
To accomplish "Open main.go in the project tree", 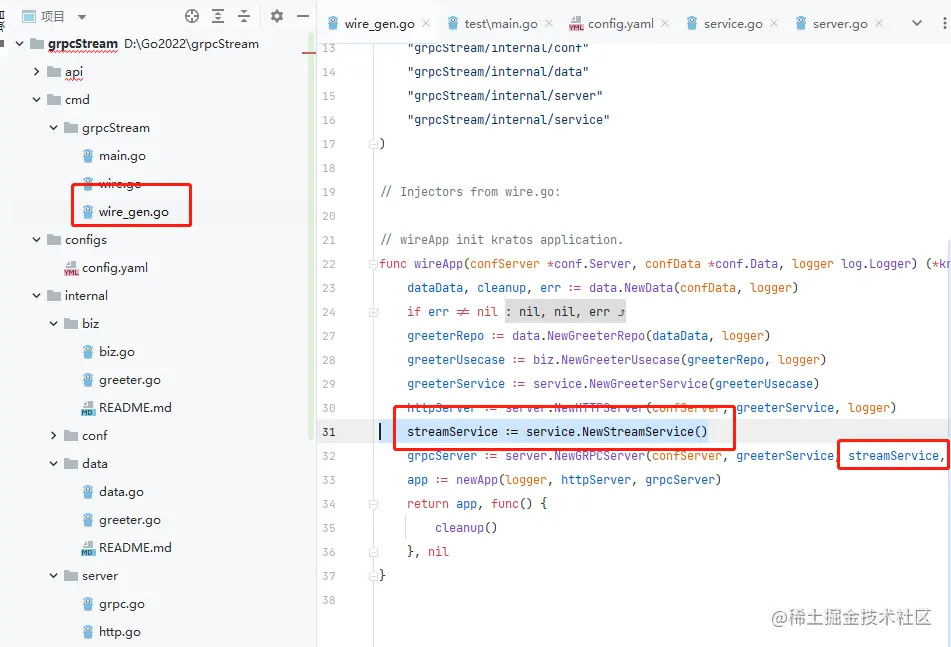I will pos(122,156).
